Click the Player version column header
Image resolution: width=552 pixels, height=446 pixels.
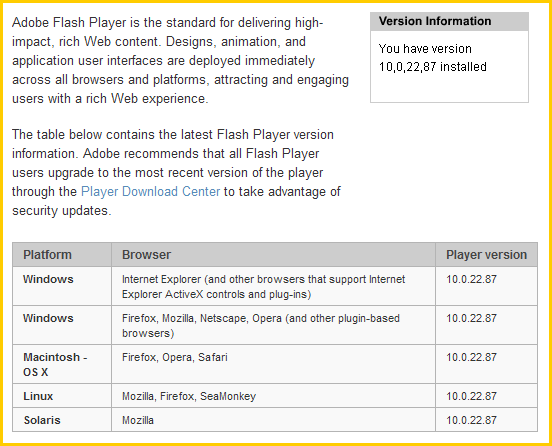[486, 255]
